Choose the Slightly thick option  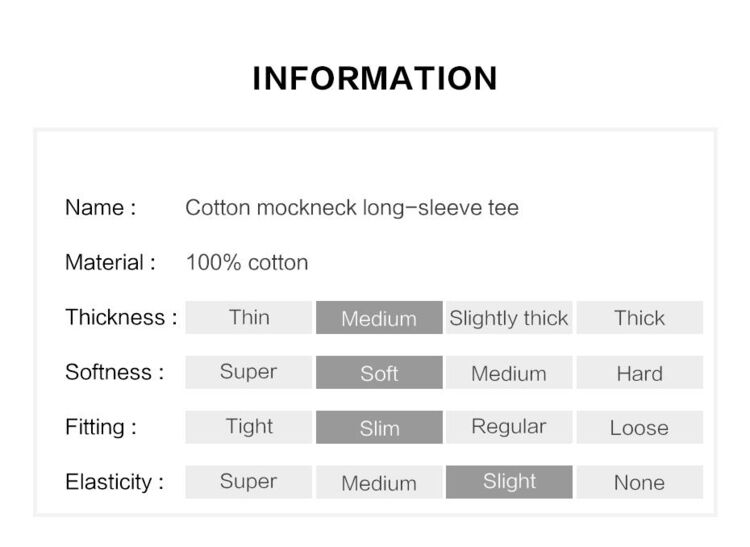[509, 317]
